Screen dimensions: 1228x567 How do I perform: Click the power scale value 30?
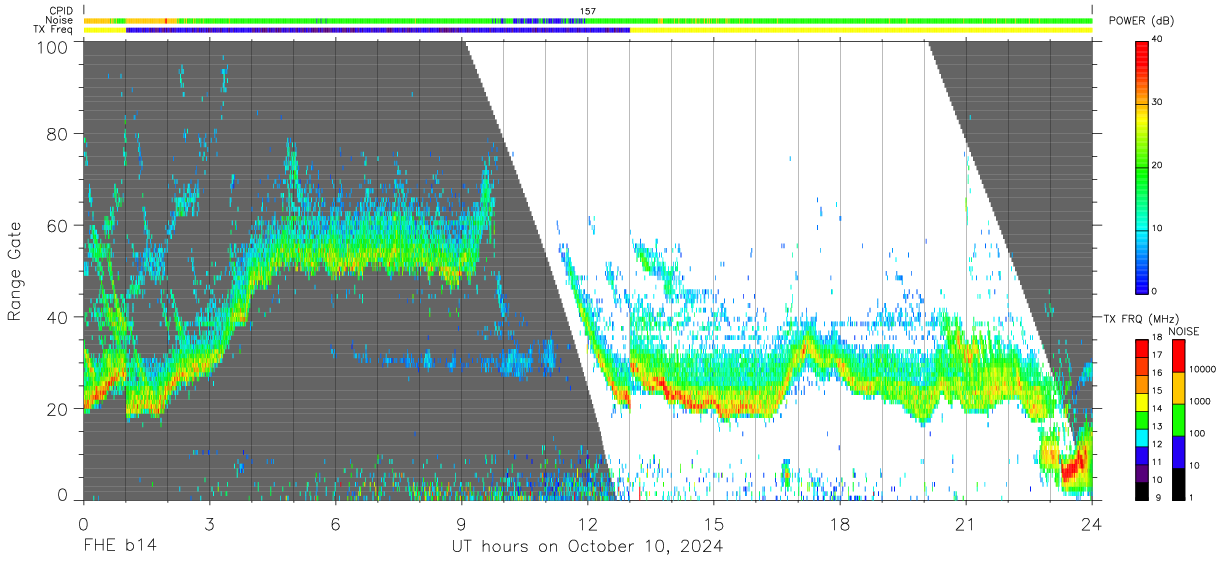tap(1156, 103)
